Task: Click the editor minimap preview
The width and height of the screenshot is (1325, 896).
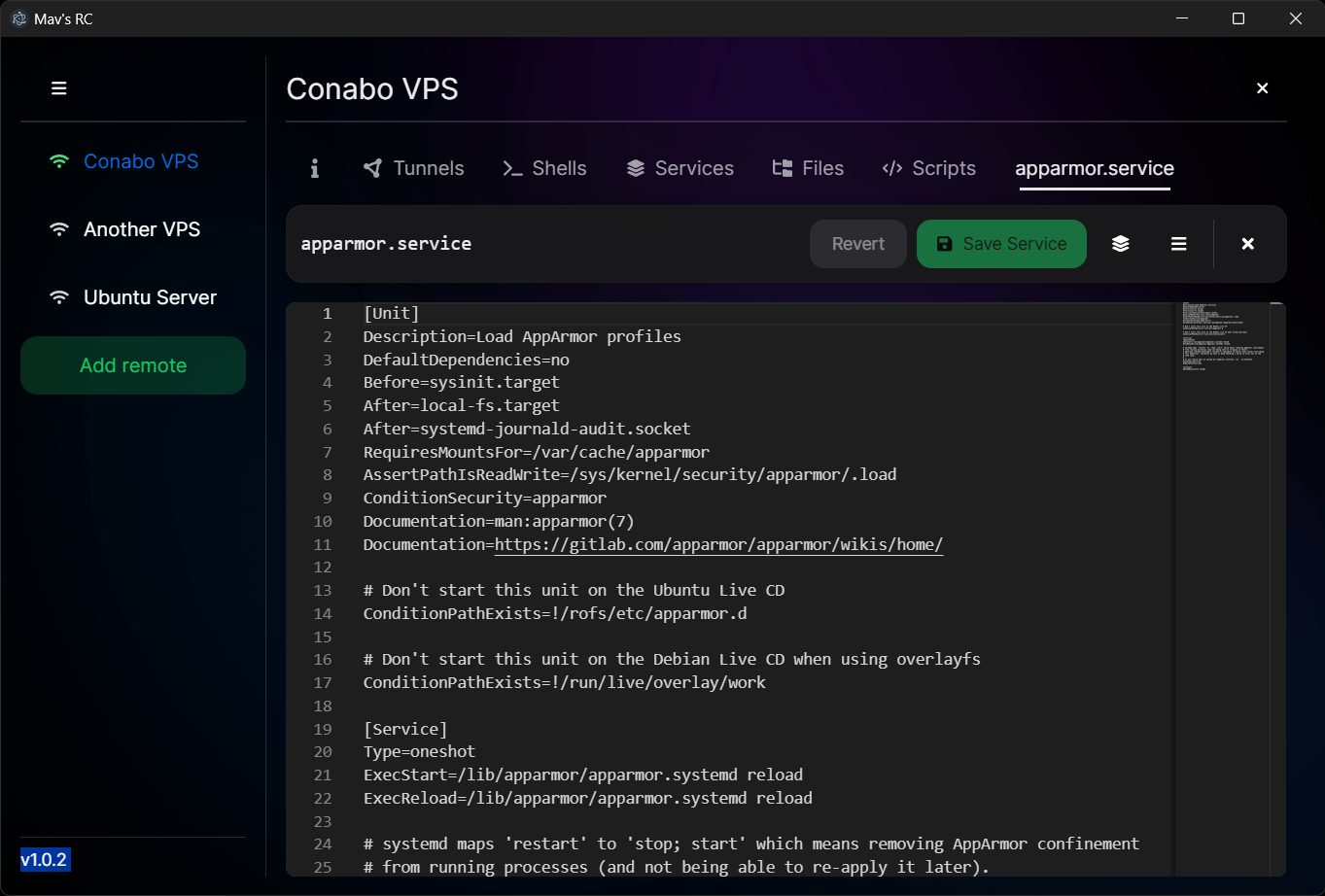Action: coord(1221,335)
